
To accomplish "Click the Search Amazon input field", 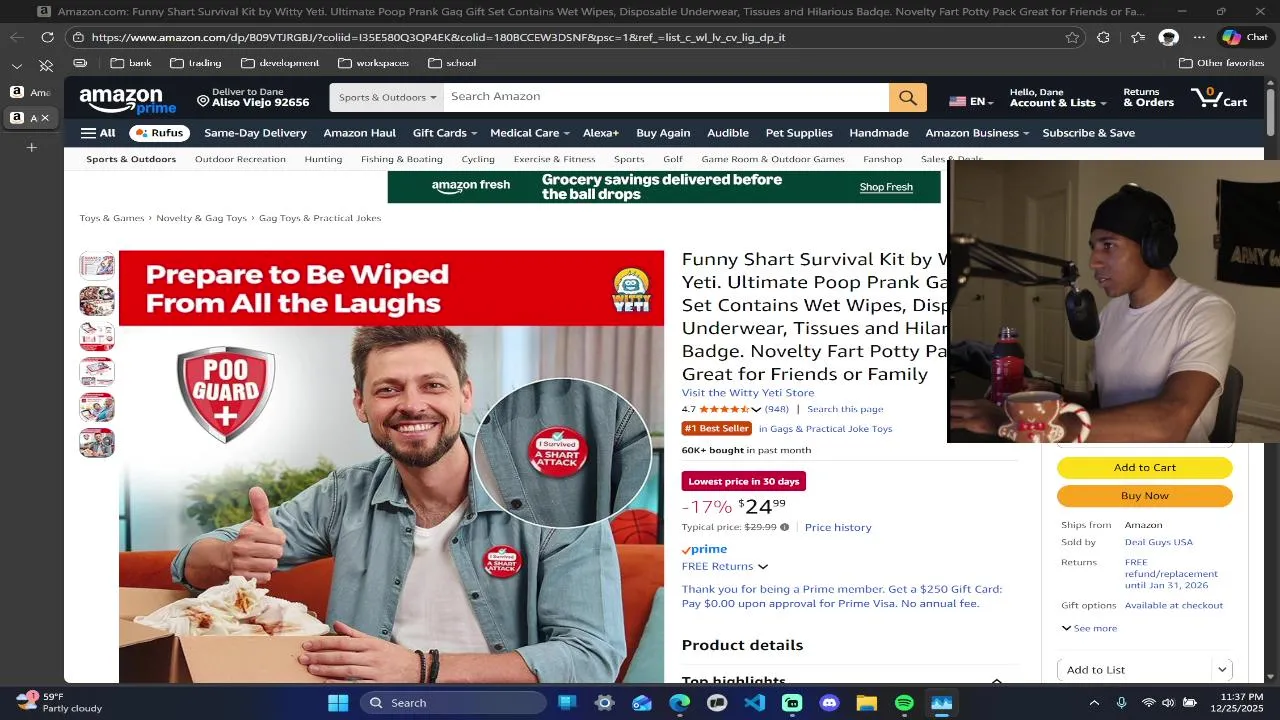I will [x=666, y=97].
